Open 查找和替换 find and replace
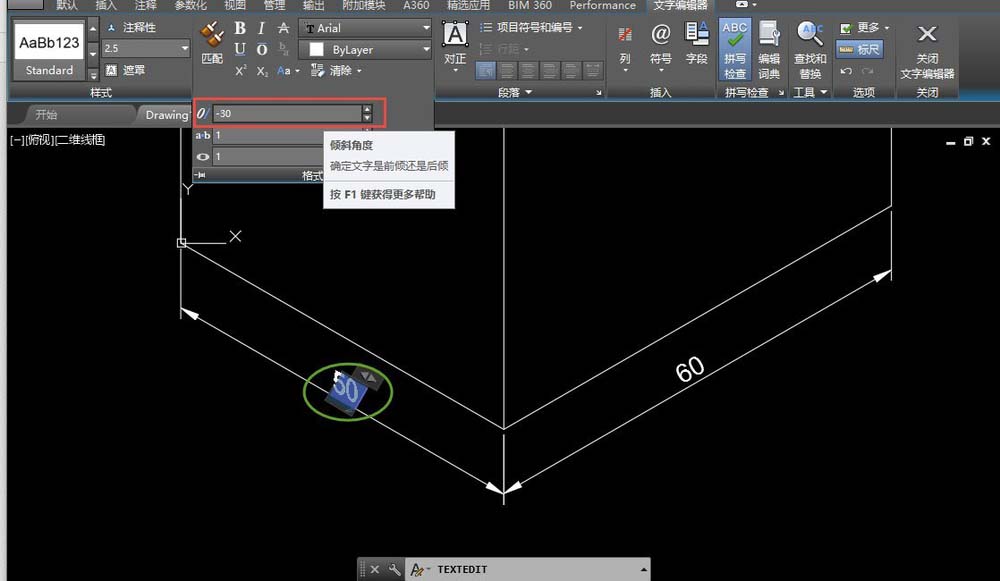1000x581 pixels. pos(810,50)
